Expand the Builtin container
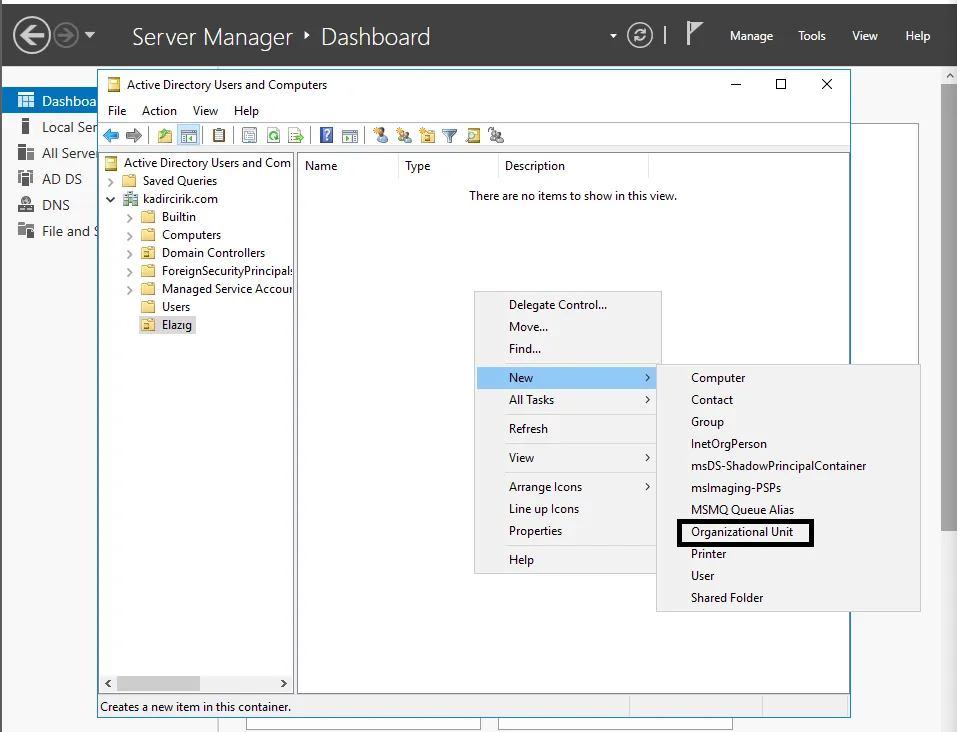Viewport: 957px width, 732px height. 129,217
